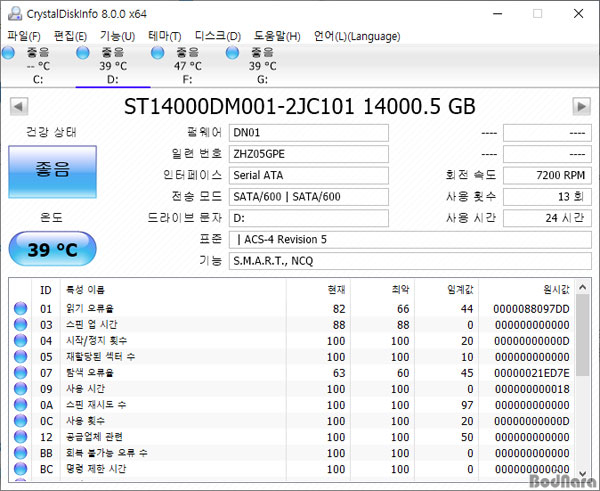600x491 pixels.
Task: Click the 39 °C temperature button
Action: pos(52,249)
